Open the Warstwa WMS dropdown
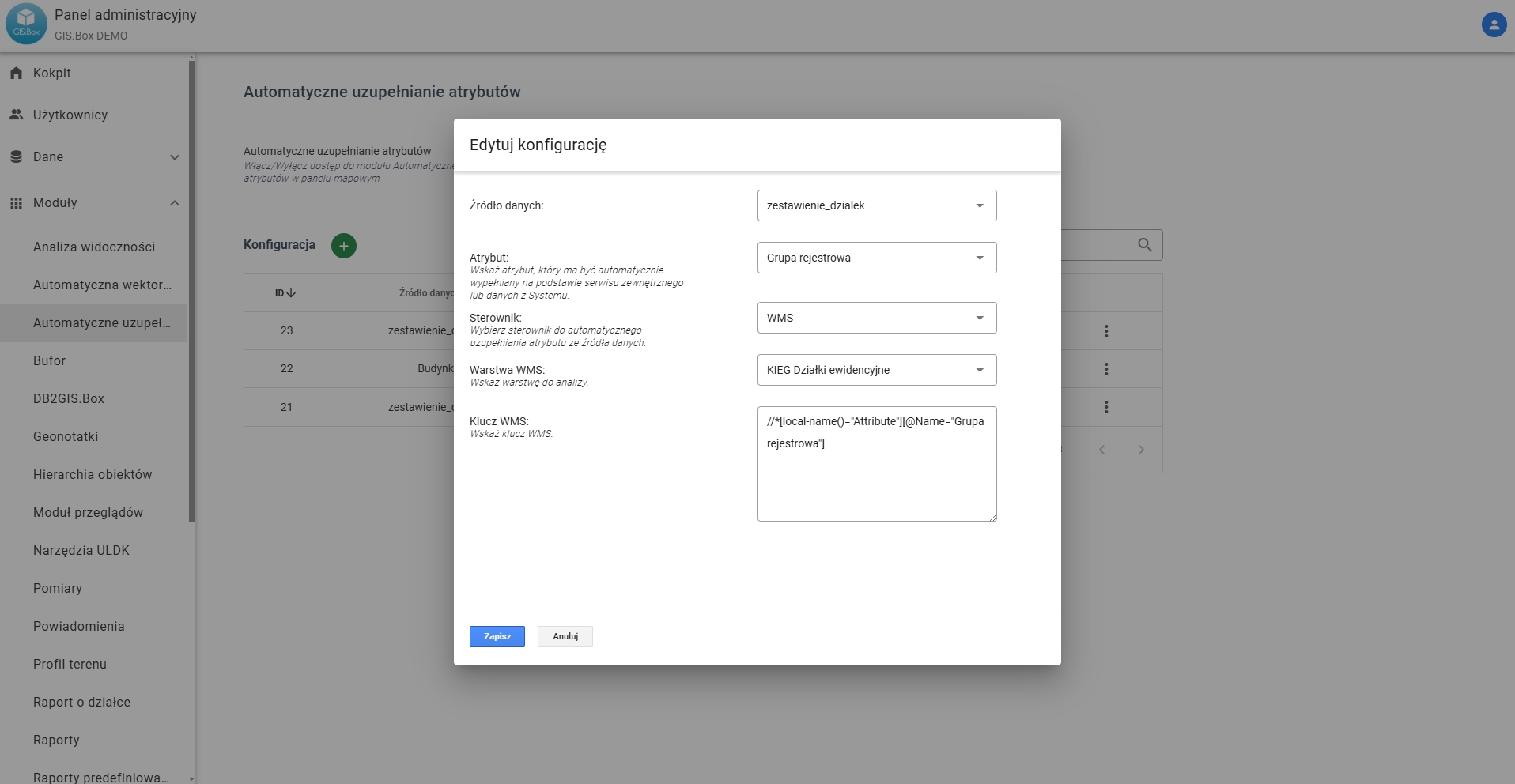Image resolution: width=1515 pixels, height=784 pixels. point(876,370)
